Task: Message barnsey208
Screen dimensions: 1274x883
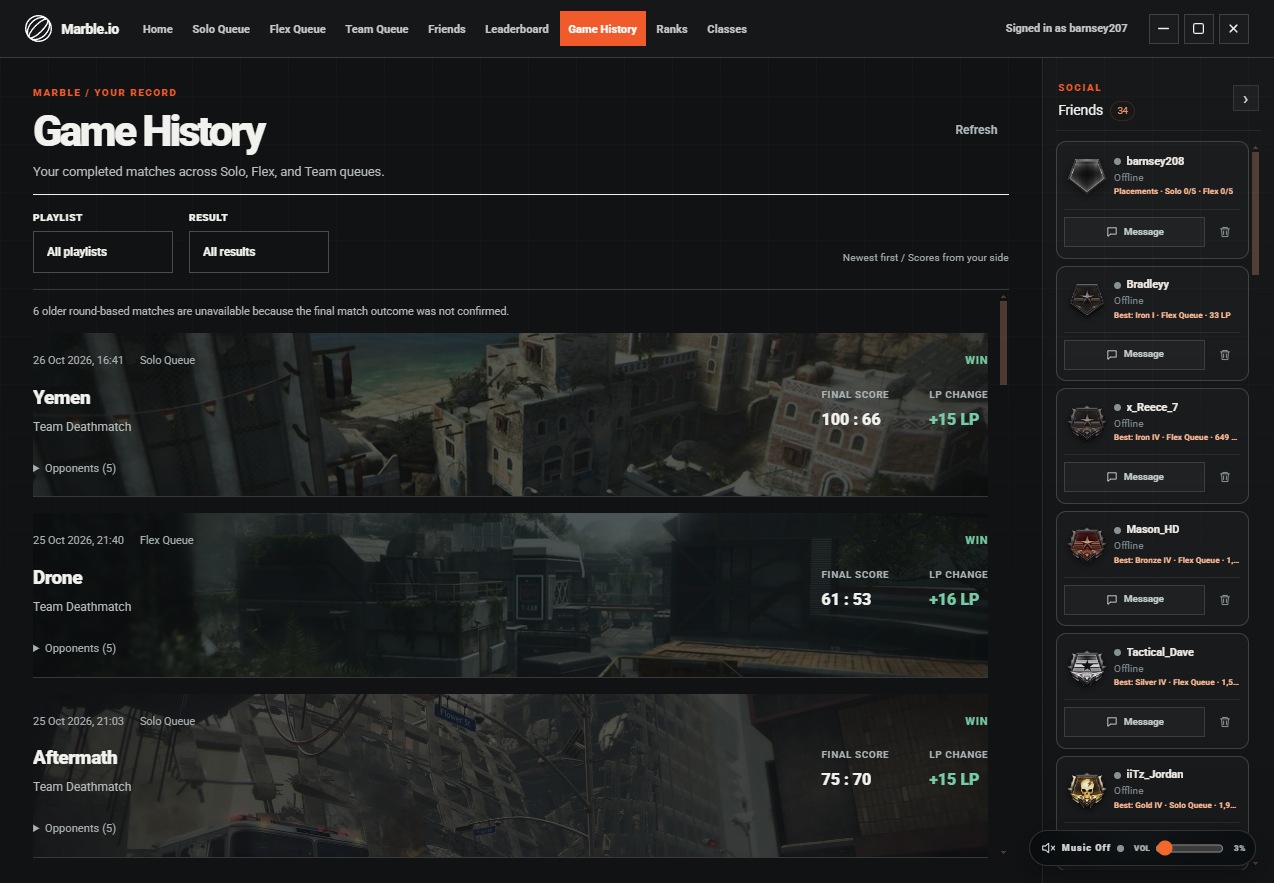Action: click(1134, 232)
